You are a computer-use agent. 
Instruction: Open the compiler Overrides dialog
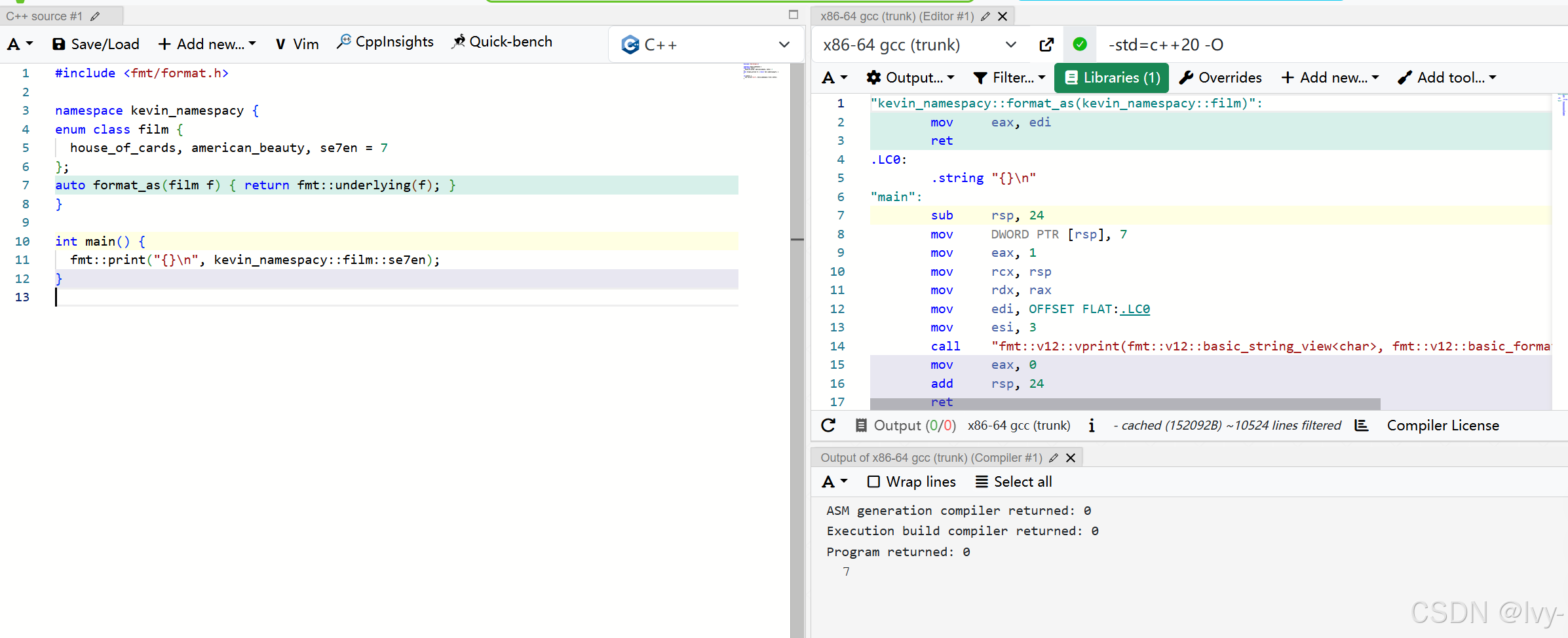point(1220,78)
